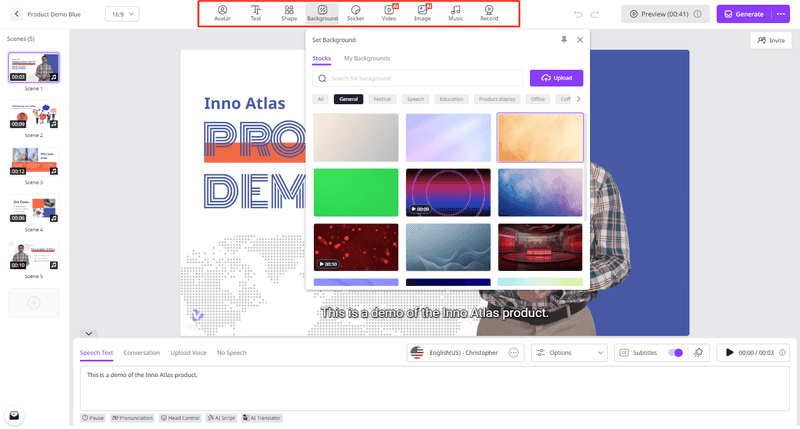Select the Education category filter
Image resolution: width=800 pixels, height=429 pixels.
(452, 99)
